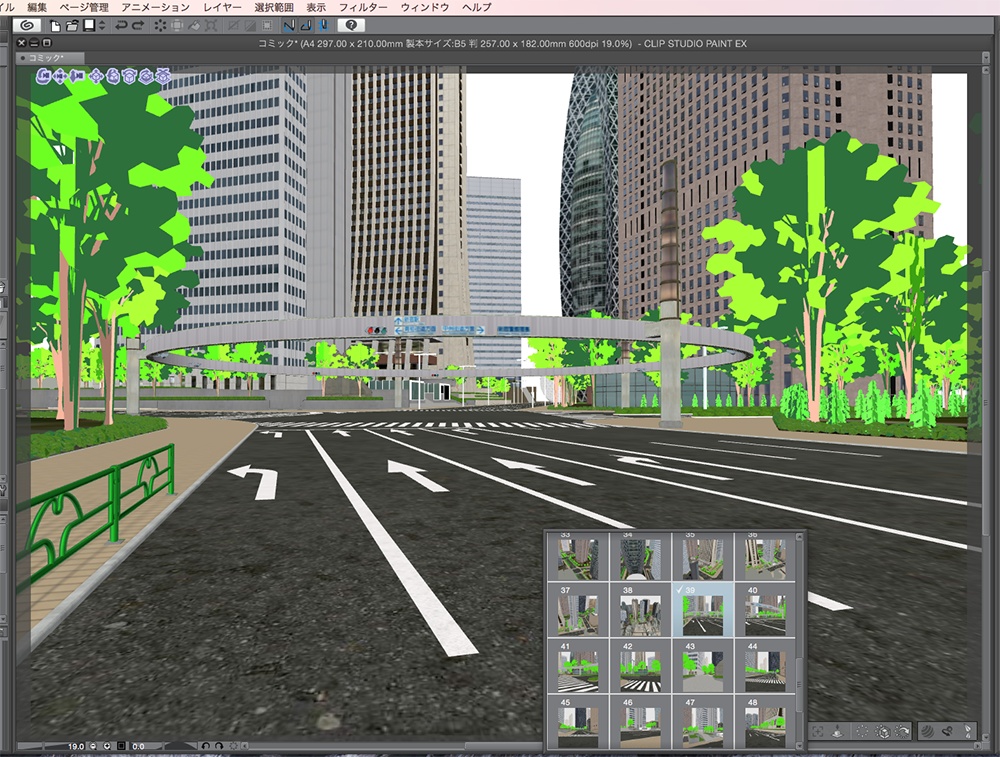1000x757 pixels.
Task: Click the zoom value stepper at bottom-left status bar
Action: (99, 746)
